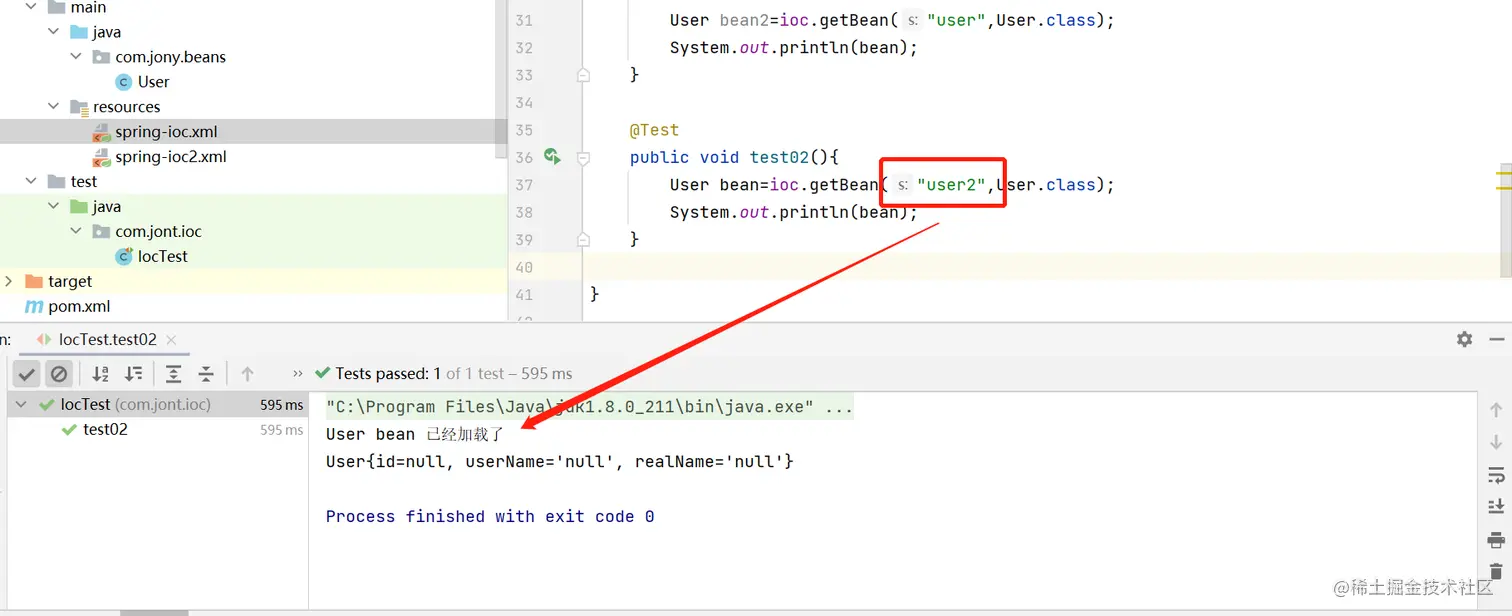
Task: Collapse the com.jony.beans package
Action: point(76,57)
